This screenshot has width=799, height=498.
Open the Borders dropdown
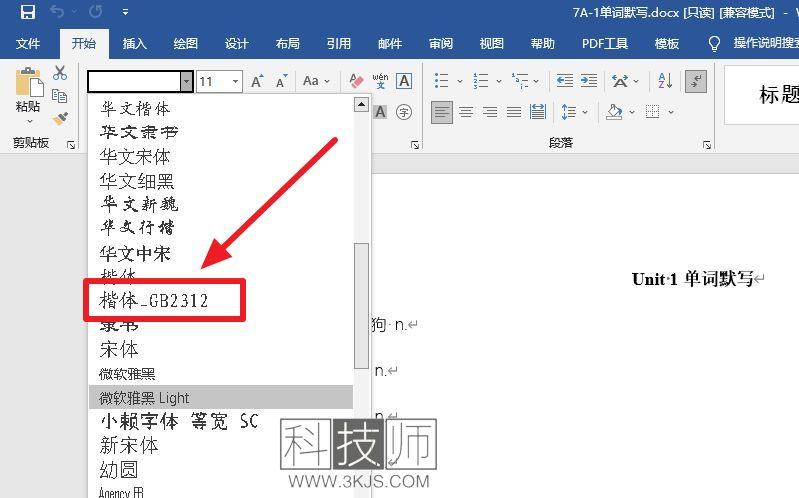pos(671,112)
